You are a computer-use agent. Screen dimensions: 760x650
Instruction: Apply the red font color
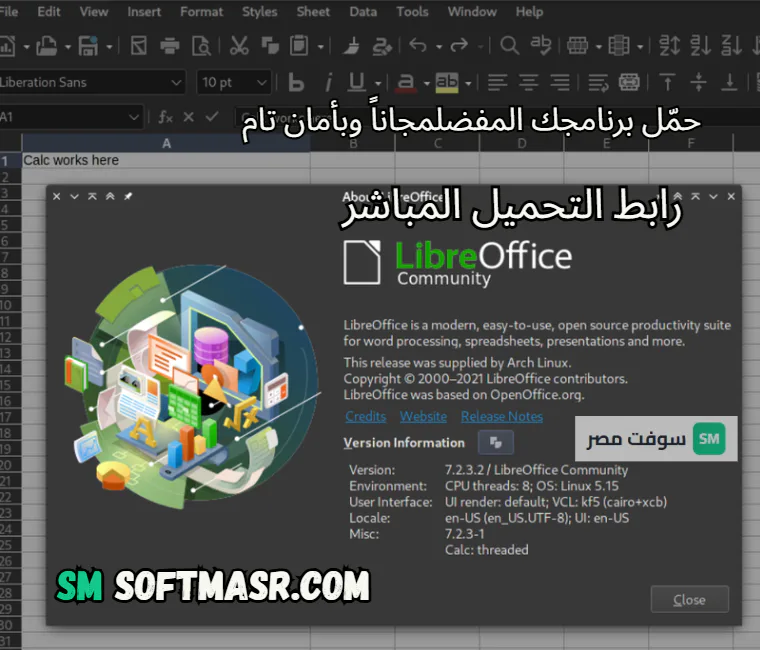click(x=406, y=83)
